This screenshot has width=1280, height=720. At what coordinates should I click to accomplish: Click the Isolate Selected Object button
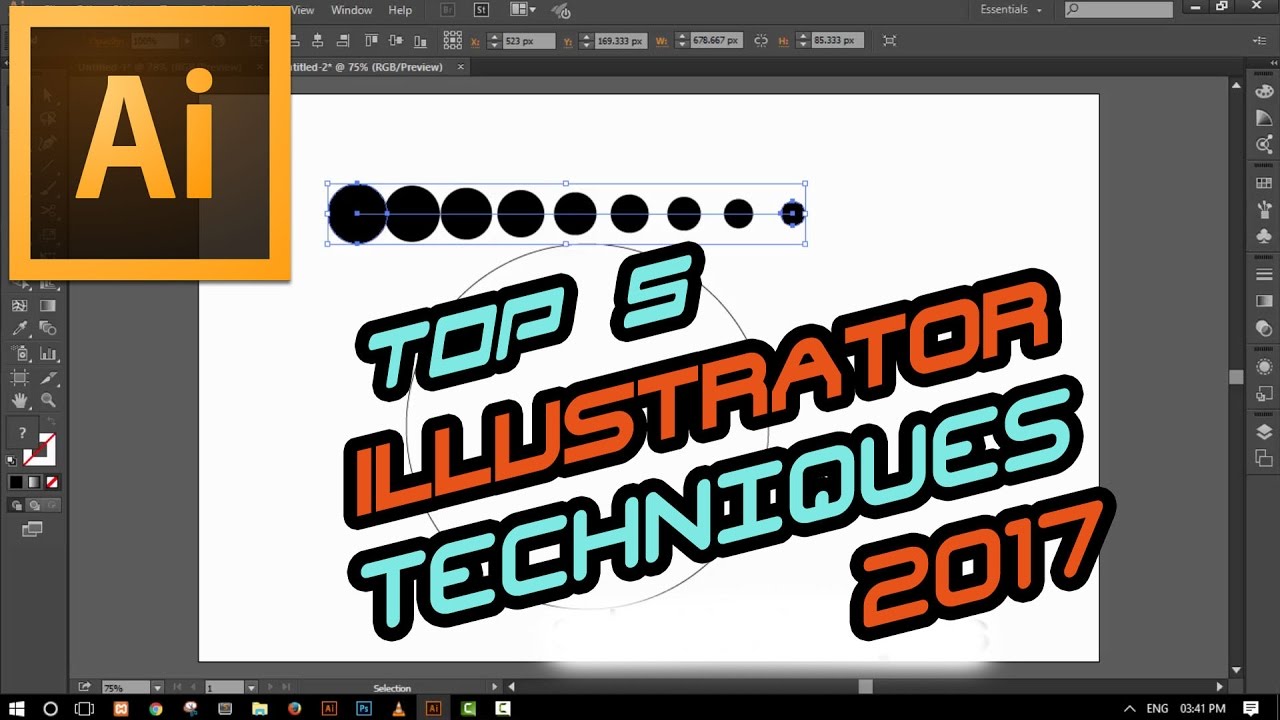(x=890, y=40)
